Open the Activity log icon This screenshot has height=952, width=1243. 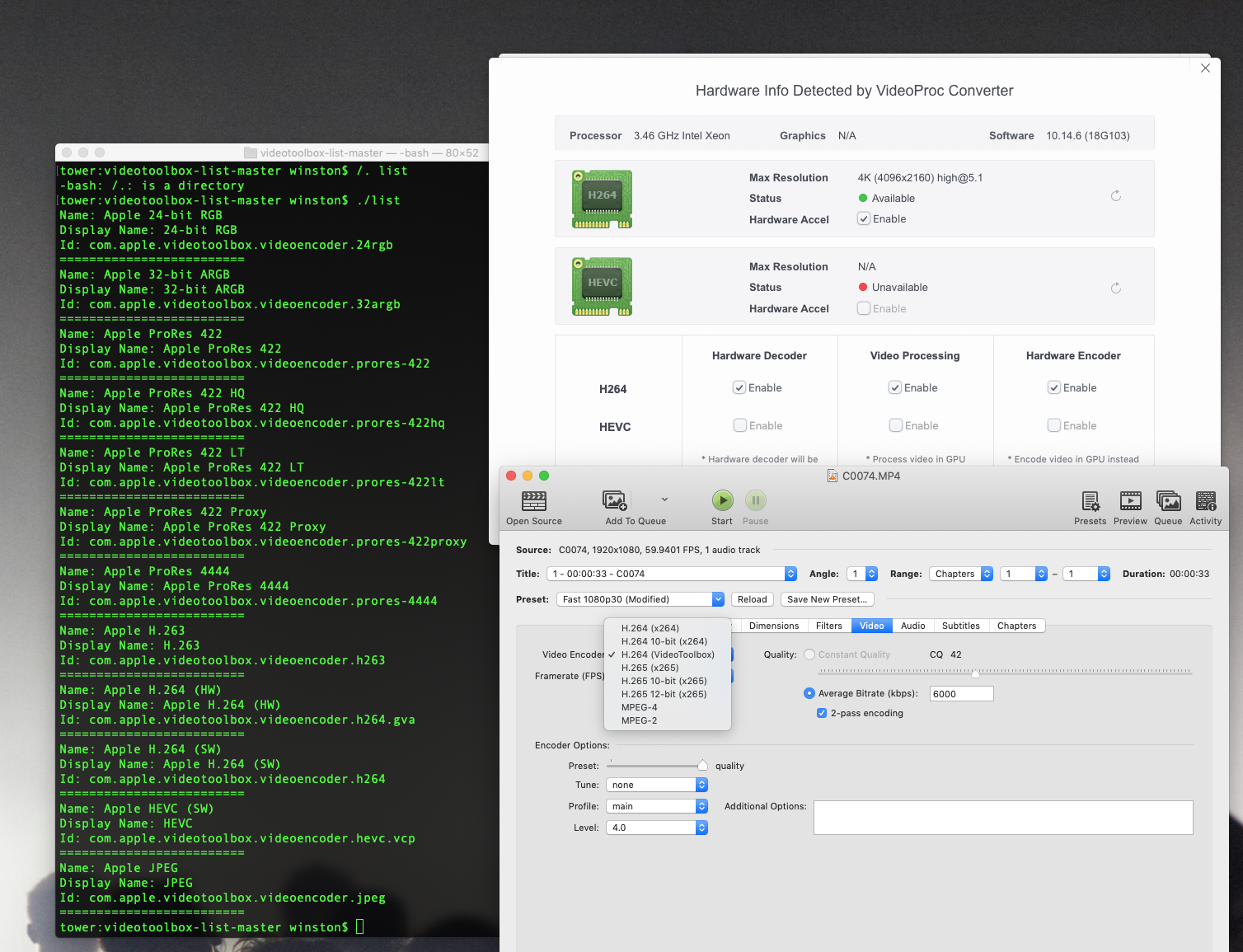[x=1206, y=501]
